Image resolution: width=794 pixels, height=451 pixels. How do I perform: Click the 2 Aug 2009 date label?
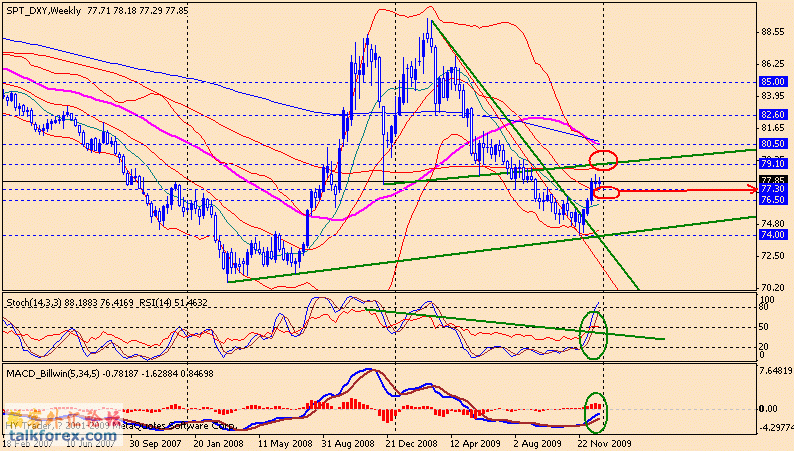pos(537,443)
